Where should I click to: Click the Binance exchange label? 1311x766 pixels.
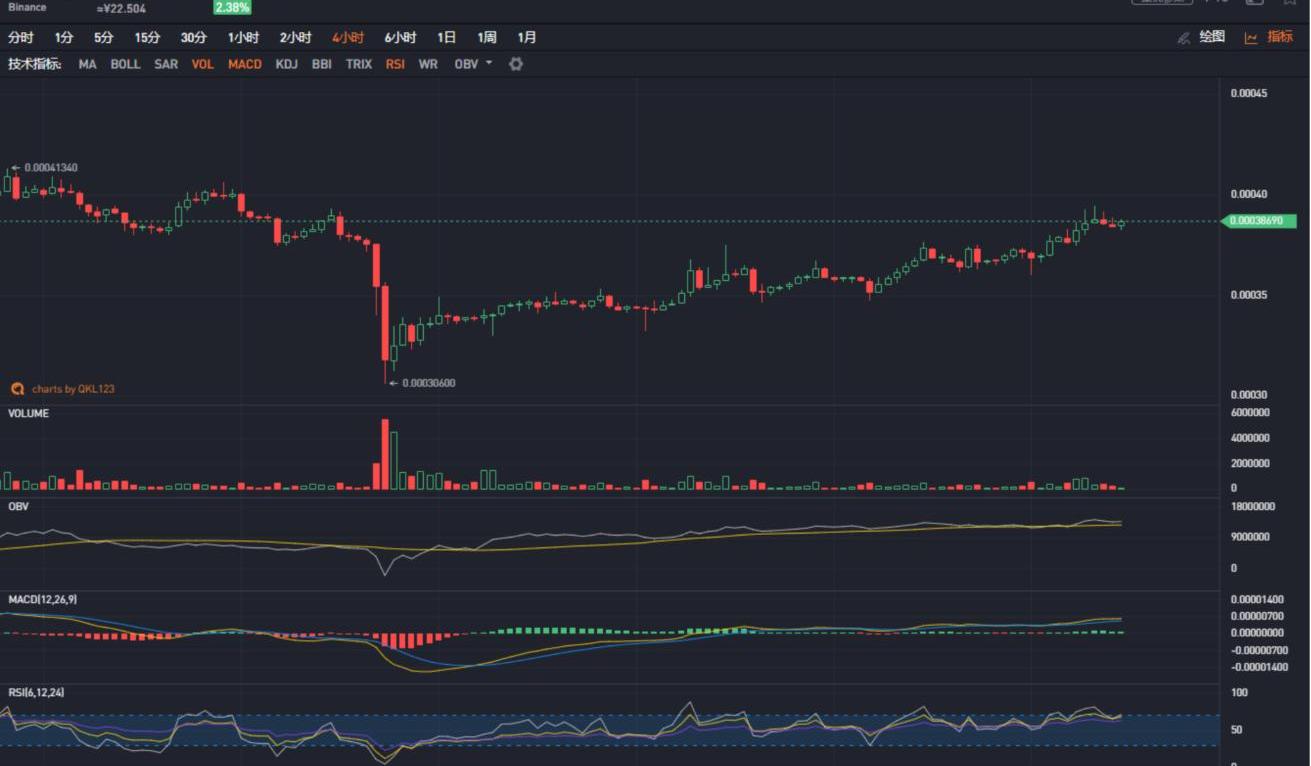coord(27,7)
